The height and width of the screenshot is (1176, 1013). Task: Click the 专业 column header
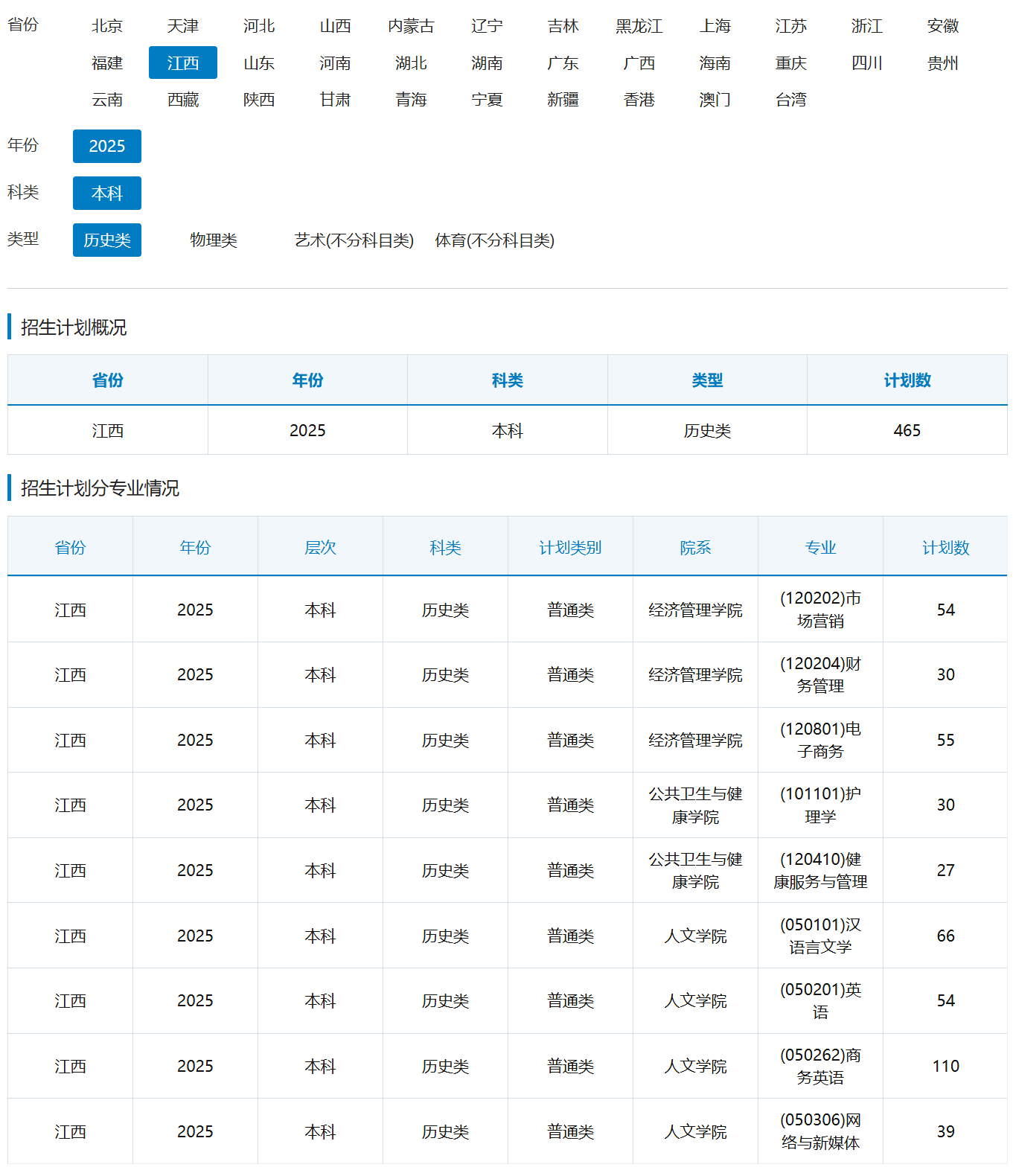click(x=820, y=548)
